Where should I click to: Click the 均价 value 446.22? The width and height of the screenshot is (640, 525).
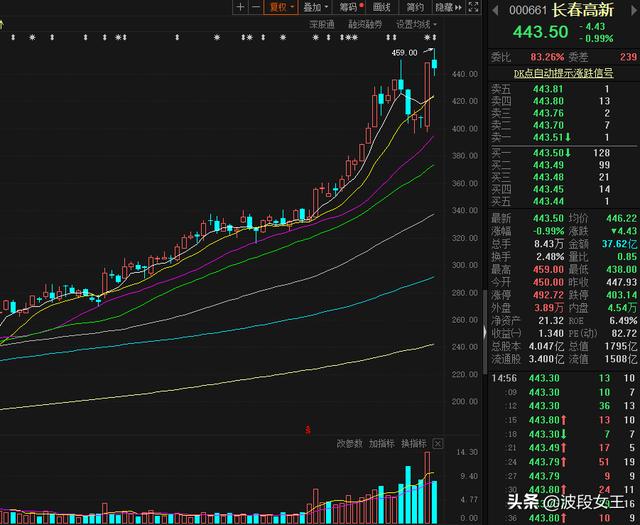(621, 218)
